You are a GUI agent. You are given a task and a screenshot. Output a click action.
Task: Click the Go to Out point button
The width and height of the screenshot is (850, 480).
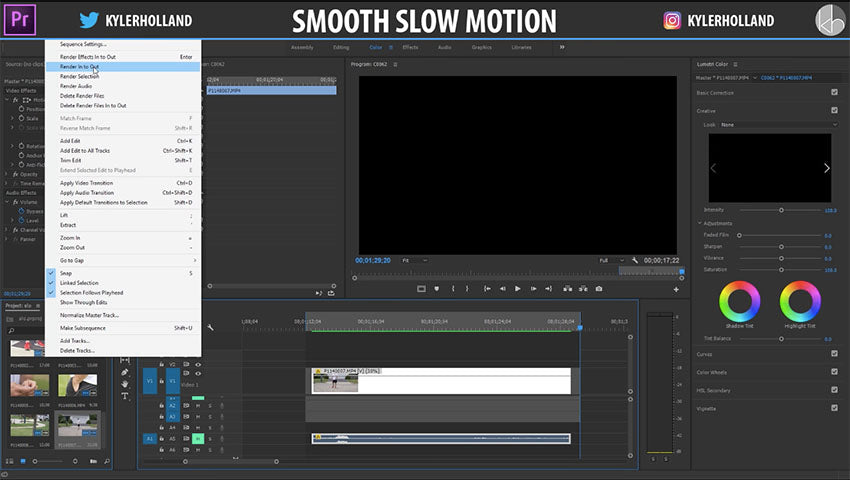pyautogui.click(x=549, y=289)
